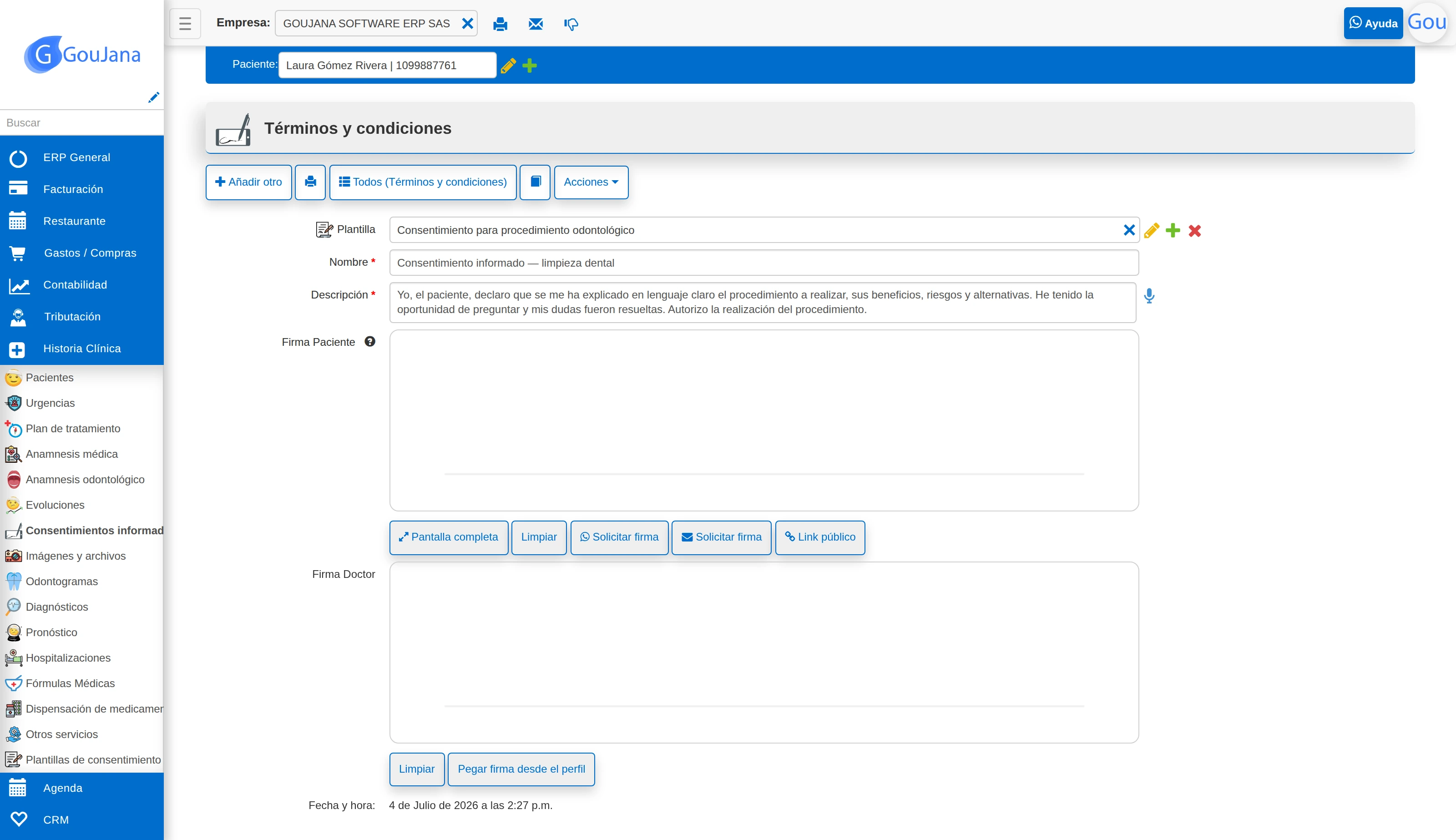This screenshot has width=1456, height=840.
Task: Click the microphone icon beside Descripción
Action: [x=1149, y=296]
